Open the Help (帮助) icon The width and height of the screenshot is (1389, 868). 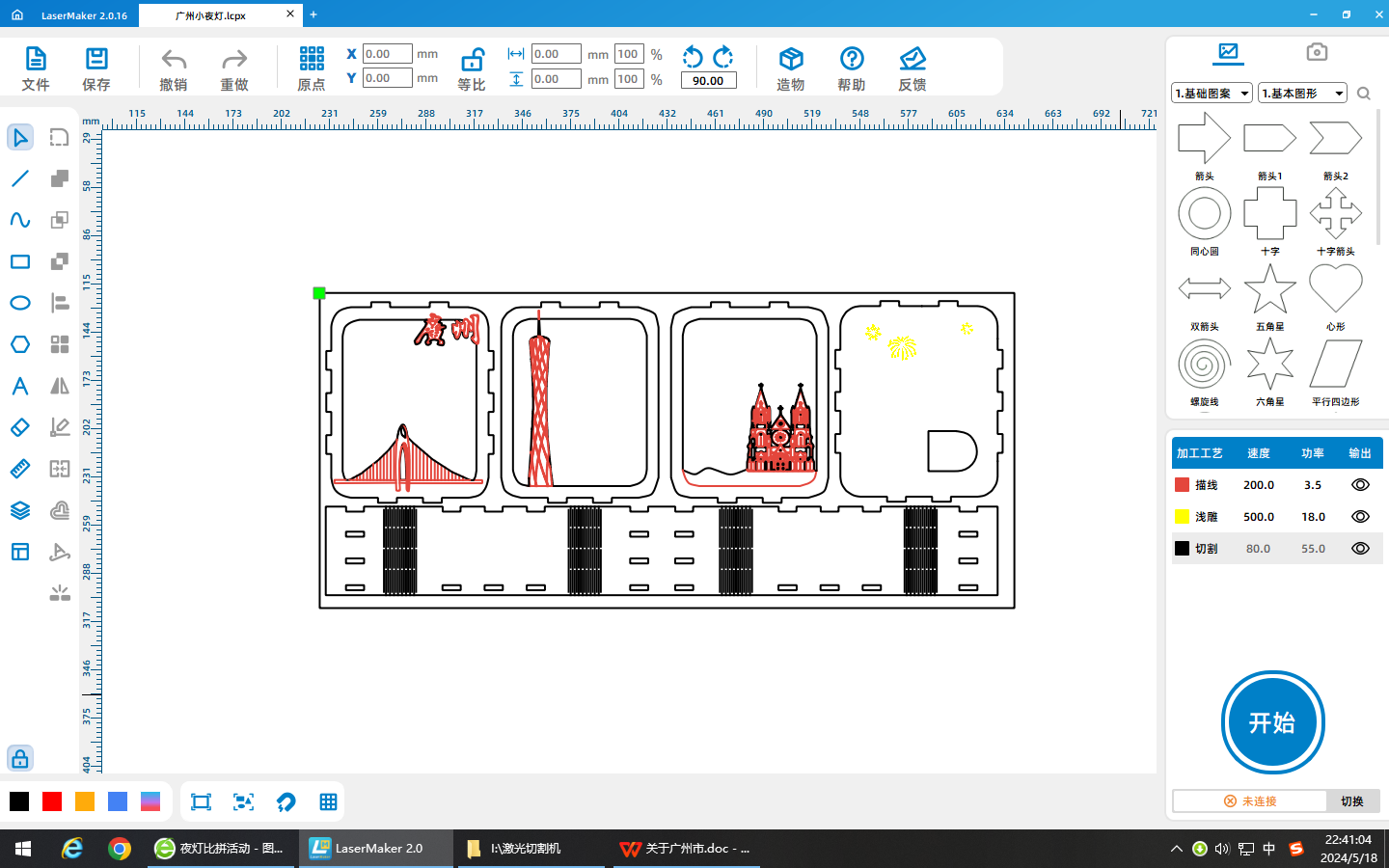coord(852,60)
